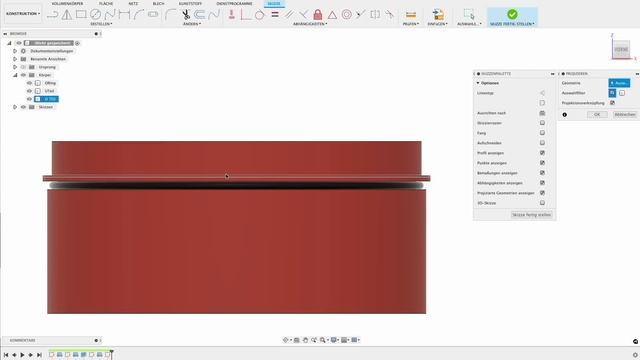
Task: Click the Ausrichten nach look-at icon
Action: (x=542, y=113)
